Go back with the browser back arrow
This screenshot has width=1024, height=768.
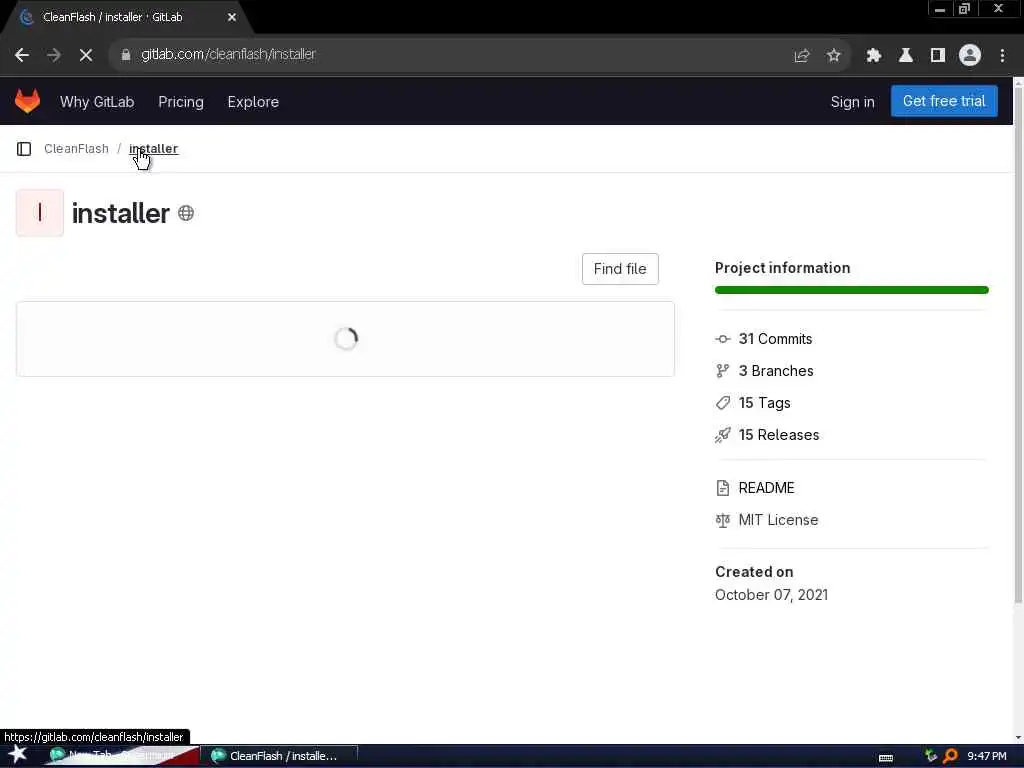(22, 55)
